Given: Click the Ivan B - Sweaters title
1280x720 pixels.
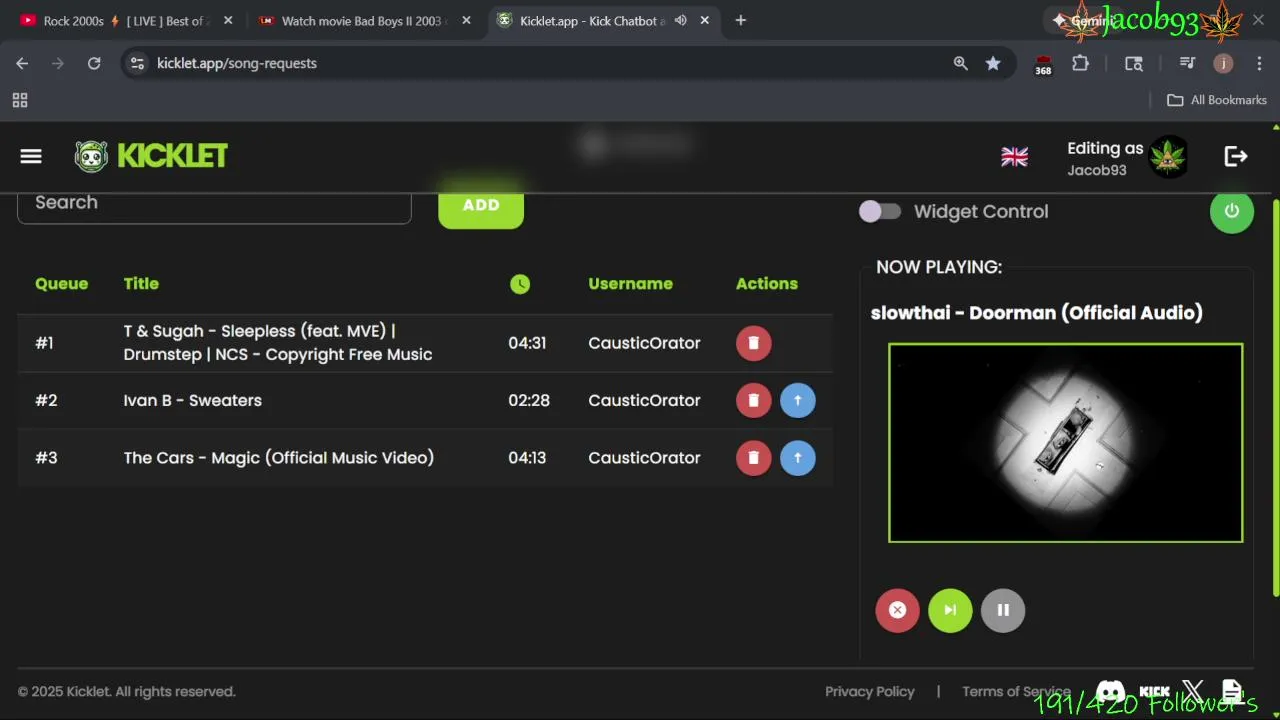Looking at the screenshot, I should coord(193,400).
